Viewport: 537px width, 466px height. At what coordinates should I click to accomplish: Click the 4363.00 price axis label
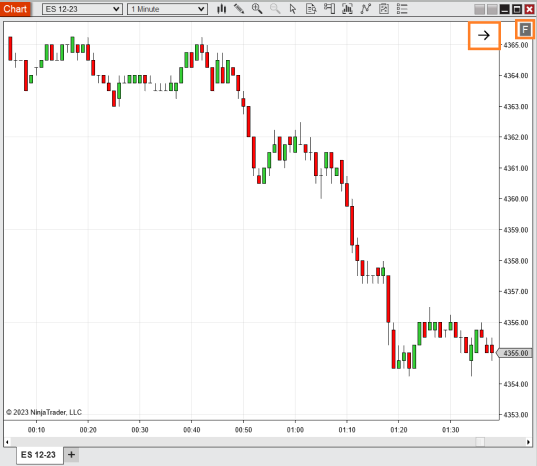(x=516, y=106)
